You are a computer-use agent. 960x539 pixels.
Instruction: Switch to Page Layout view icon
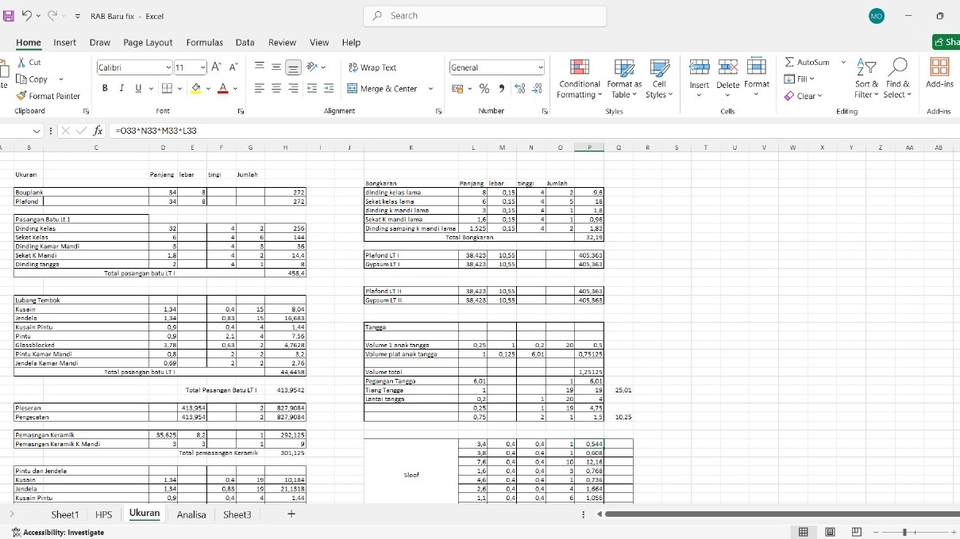click(830, 532)
